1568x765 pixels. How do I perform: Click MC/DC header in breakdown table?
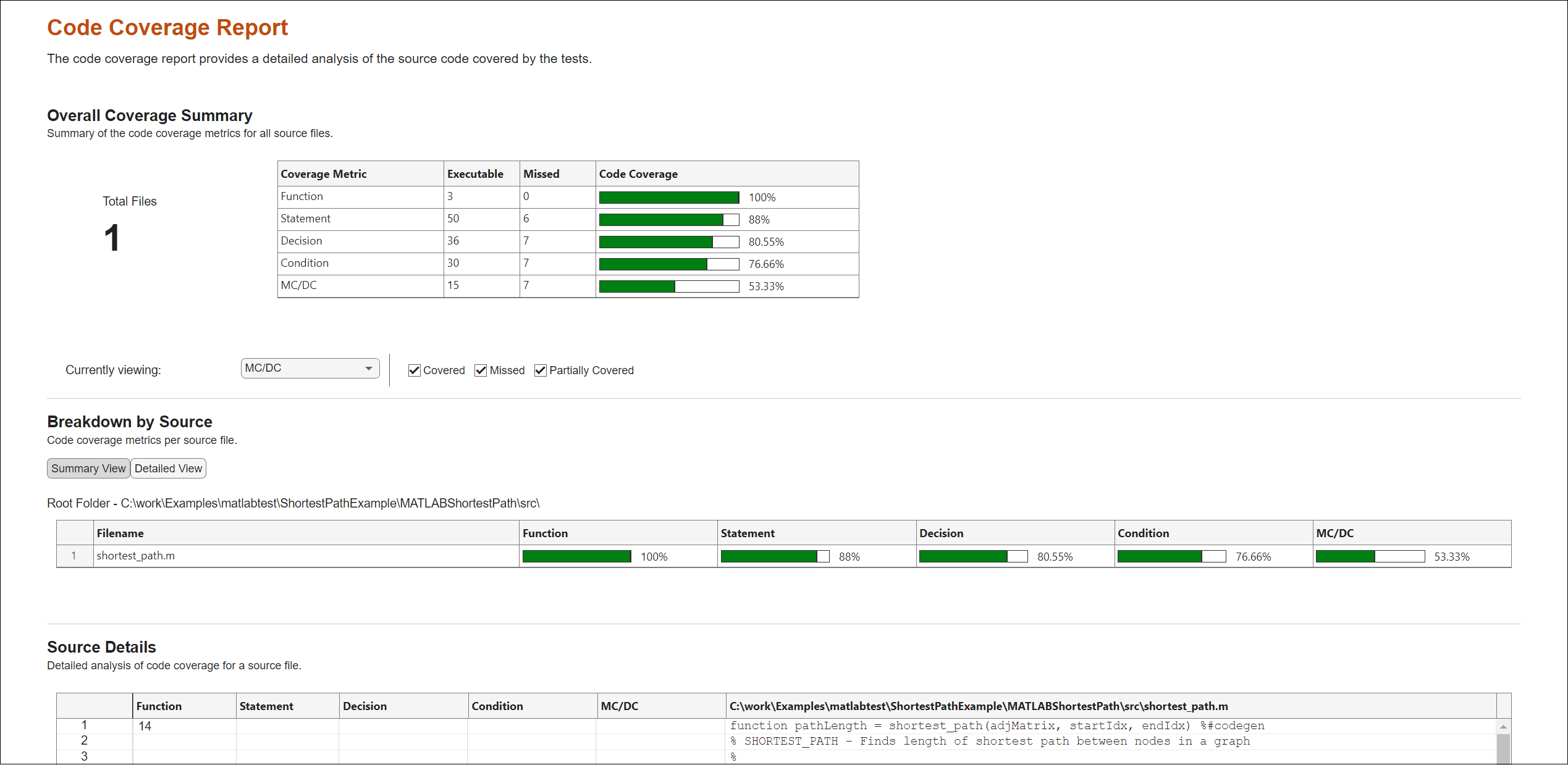click(1334, 533)
